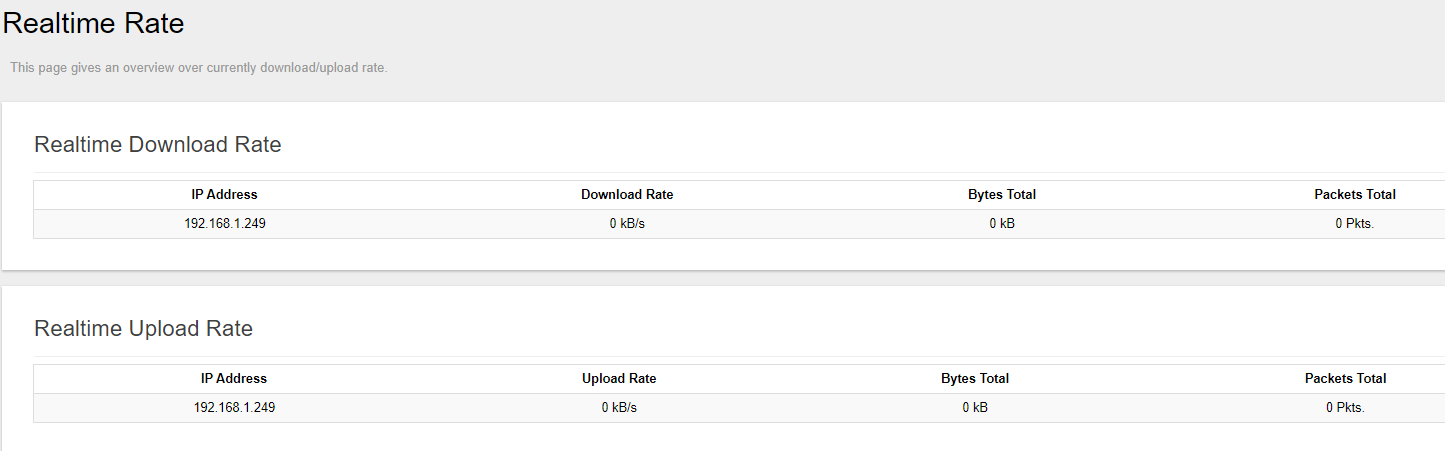Click the Download Rate column header
1445x451 pixels.
[x=627, y=195]
